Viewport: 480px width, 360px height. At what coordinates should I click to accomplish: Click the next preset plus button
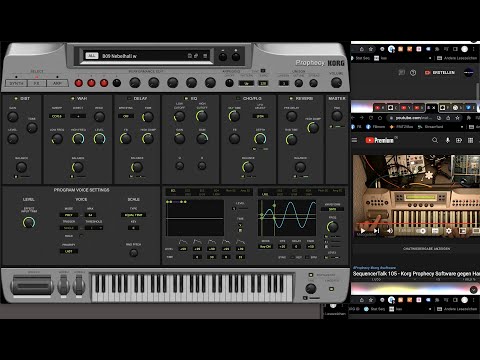236,57
